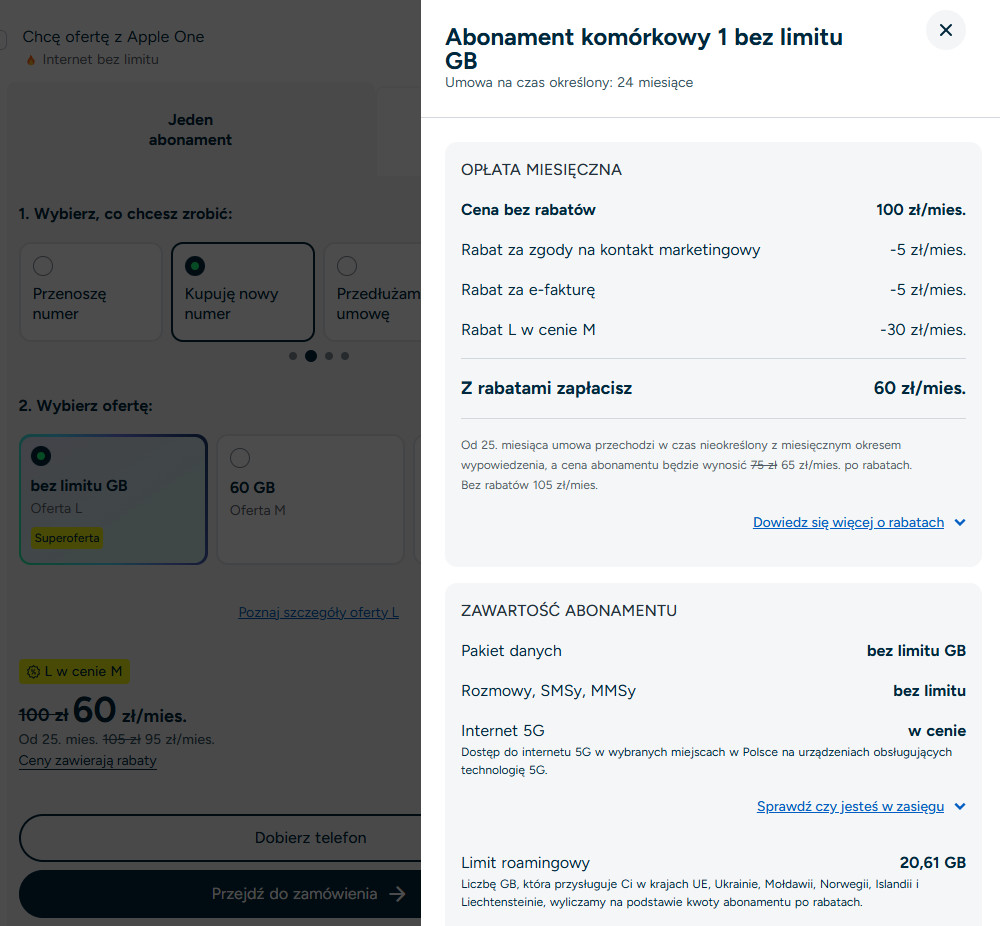Click the discount icon in "L w cenie M" badge
The height and width of the screenshot is (926, 1000).
pos(33,672)
